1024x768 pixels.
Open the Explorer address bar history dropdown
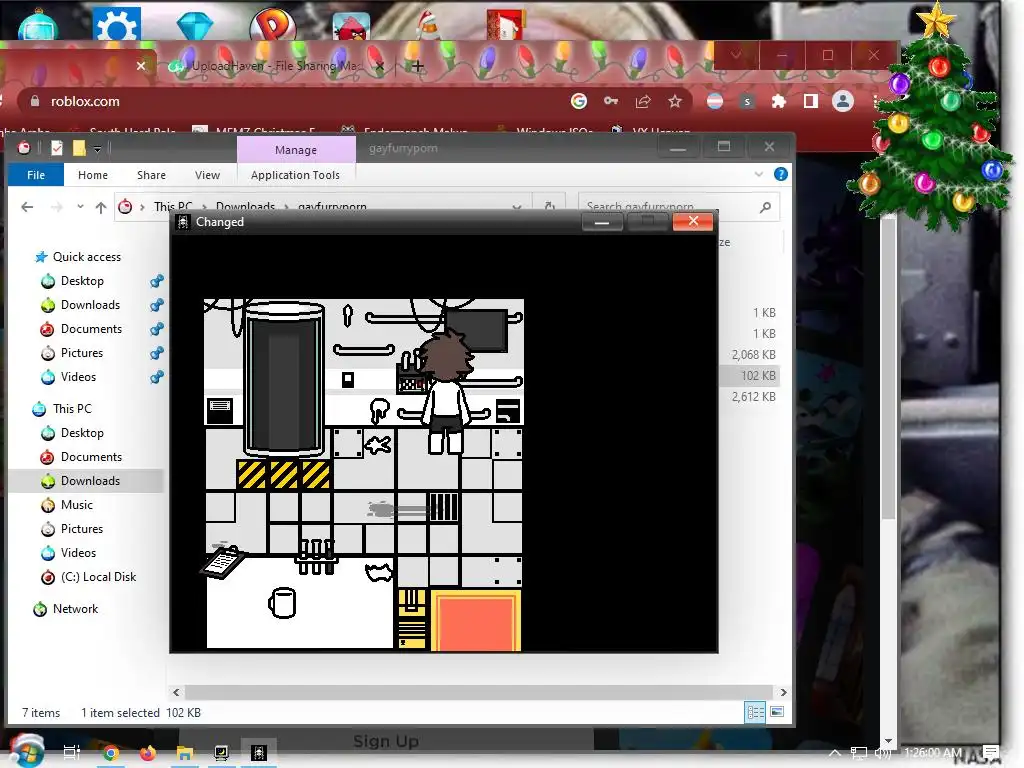517,207
